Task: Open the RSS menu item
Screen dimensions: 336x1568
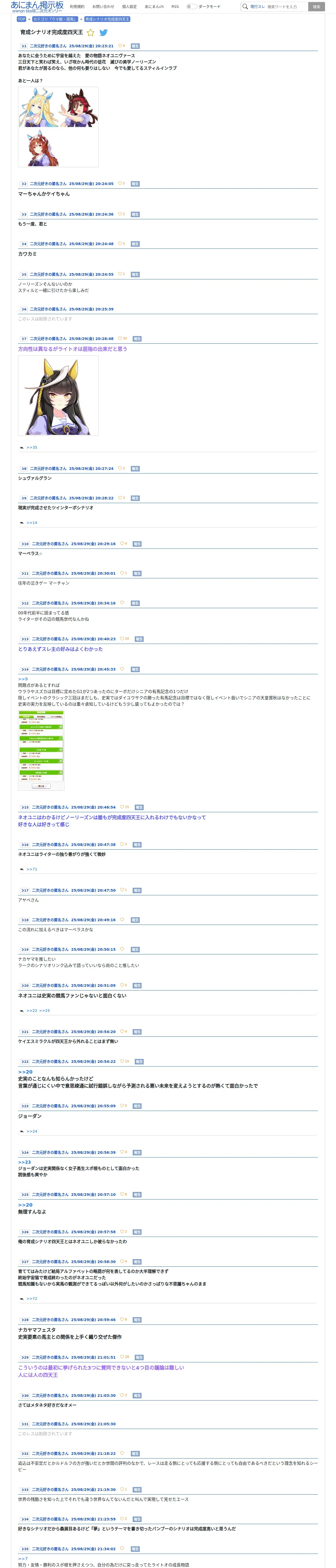Action: pyautogui.click(x=175, y=7)
